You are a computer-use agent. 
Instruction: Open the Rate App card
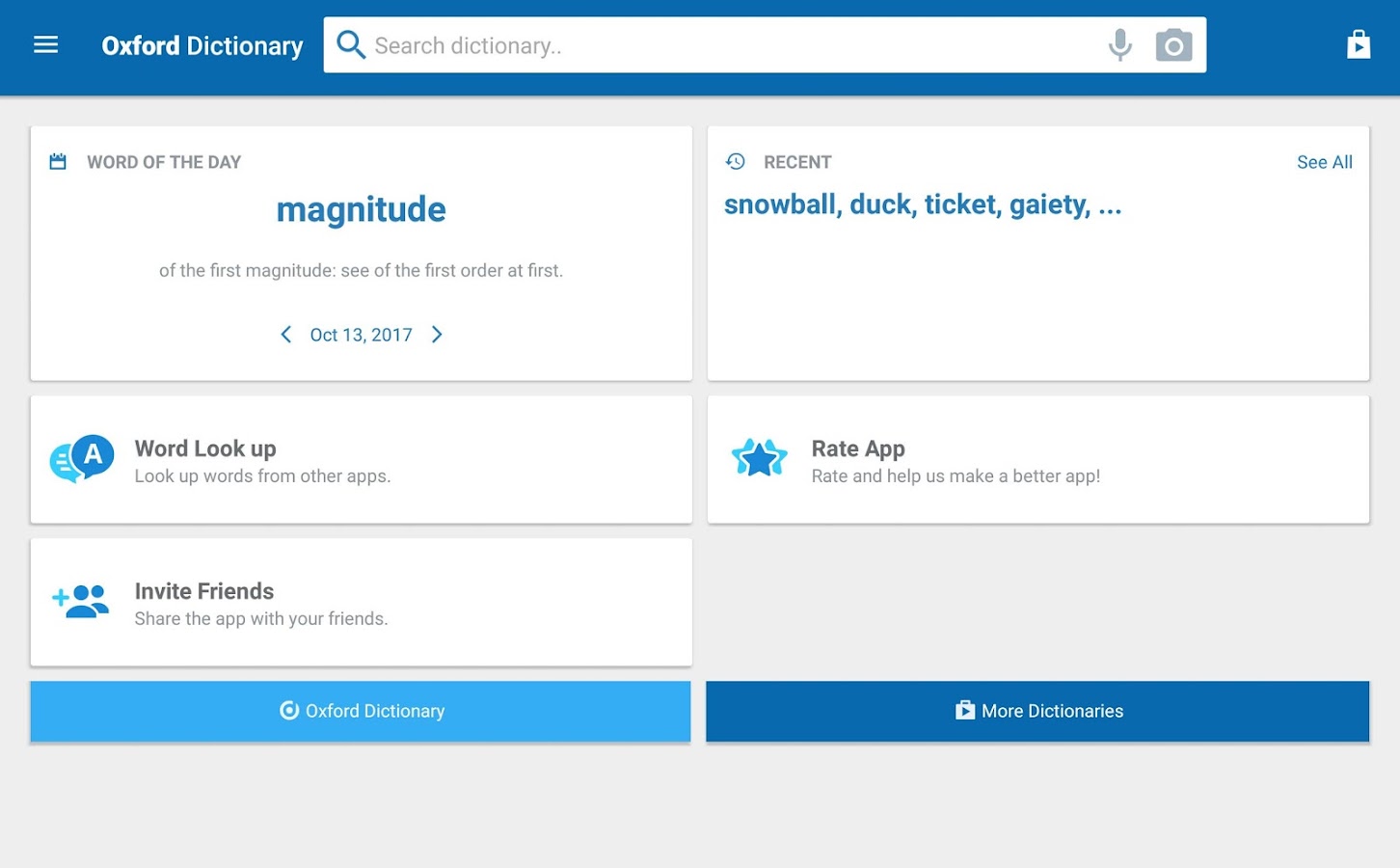click(x=1038, y=459)
